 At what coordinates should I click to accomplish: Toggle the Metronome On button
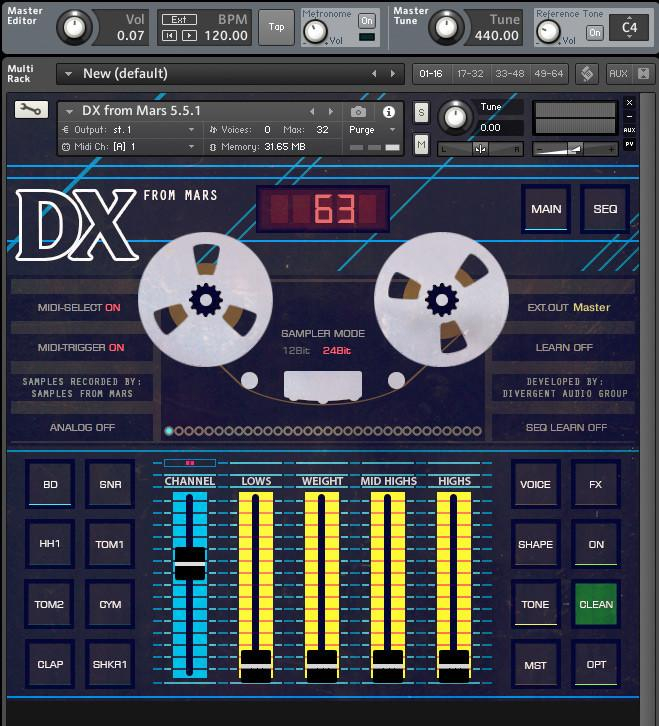[x=366, y=21]
